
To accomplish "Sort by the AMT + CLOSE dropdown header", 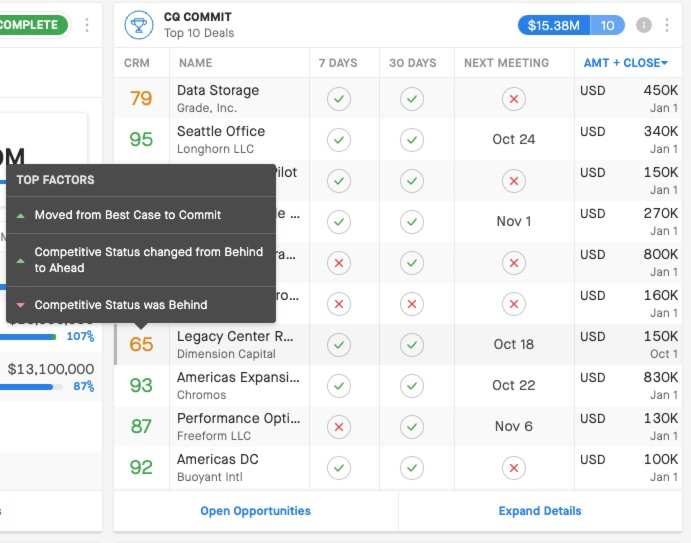I will (626, 63).
